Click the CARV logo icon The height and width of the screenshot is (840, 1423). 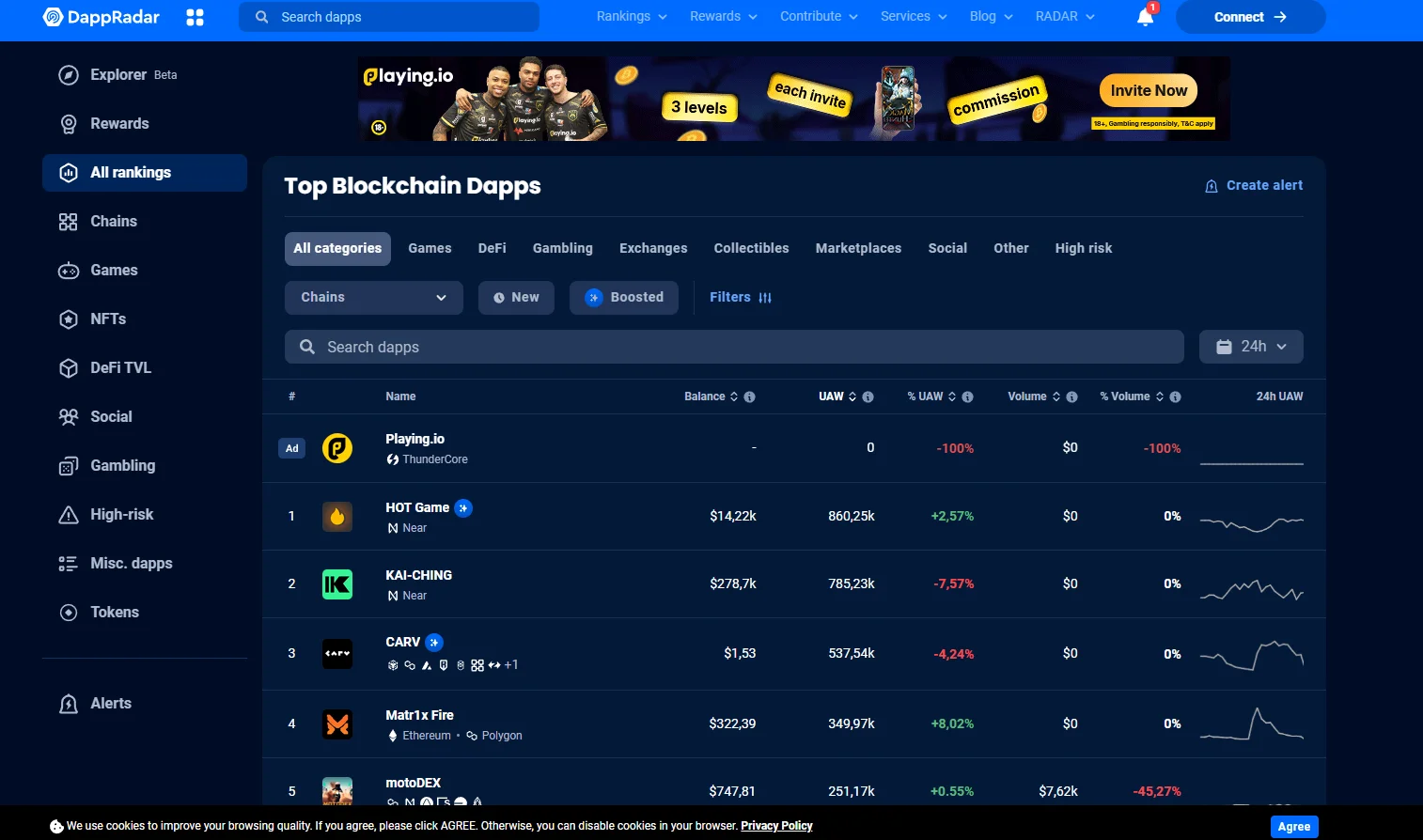click(337, 654)
